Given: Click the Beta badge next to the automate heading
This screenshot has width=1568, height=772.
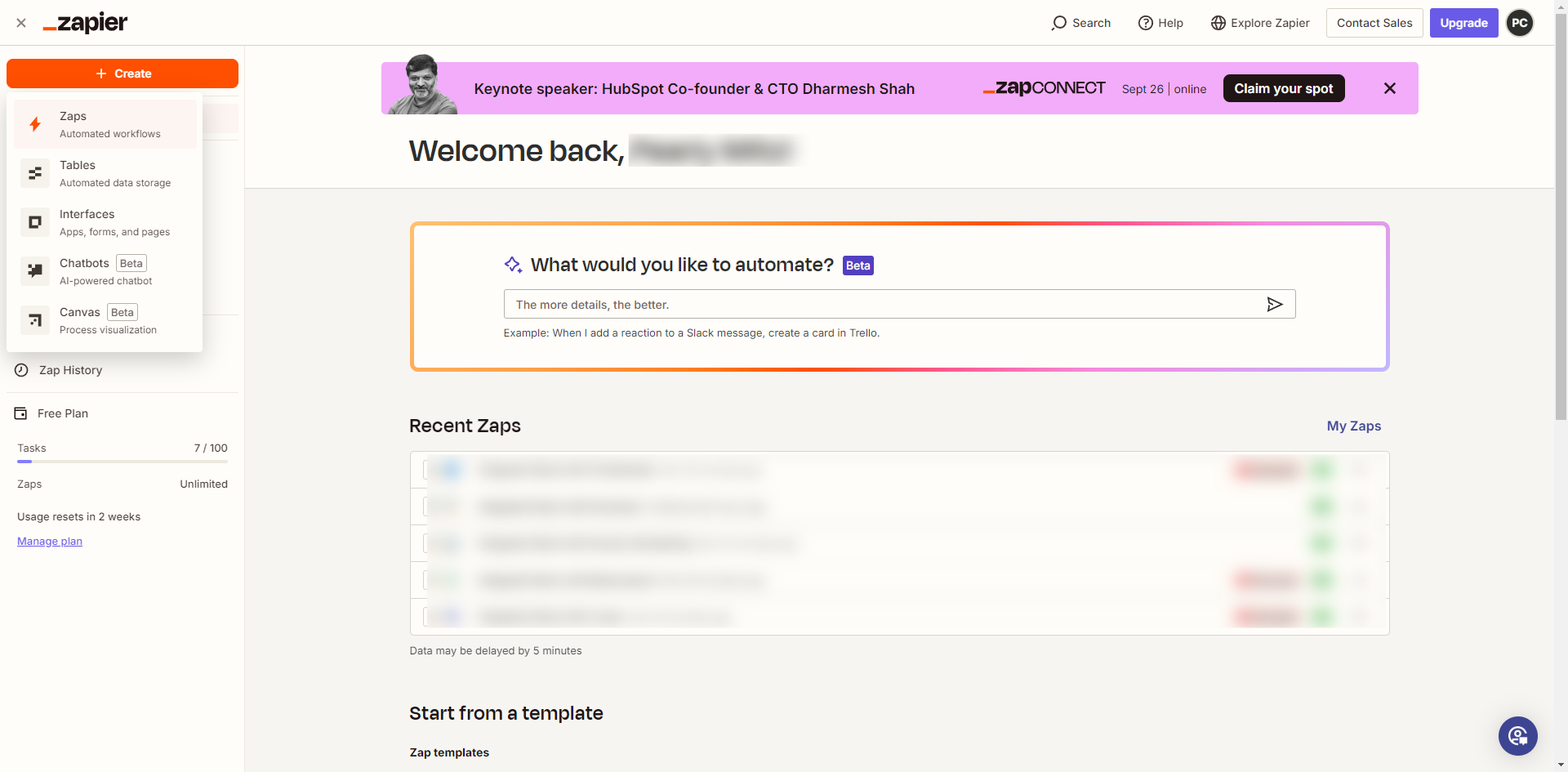Looking at the screenshot, I should tap(858, 266).
